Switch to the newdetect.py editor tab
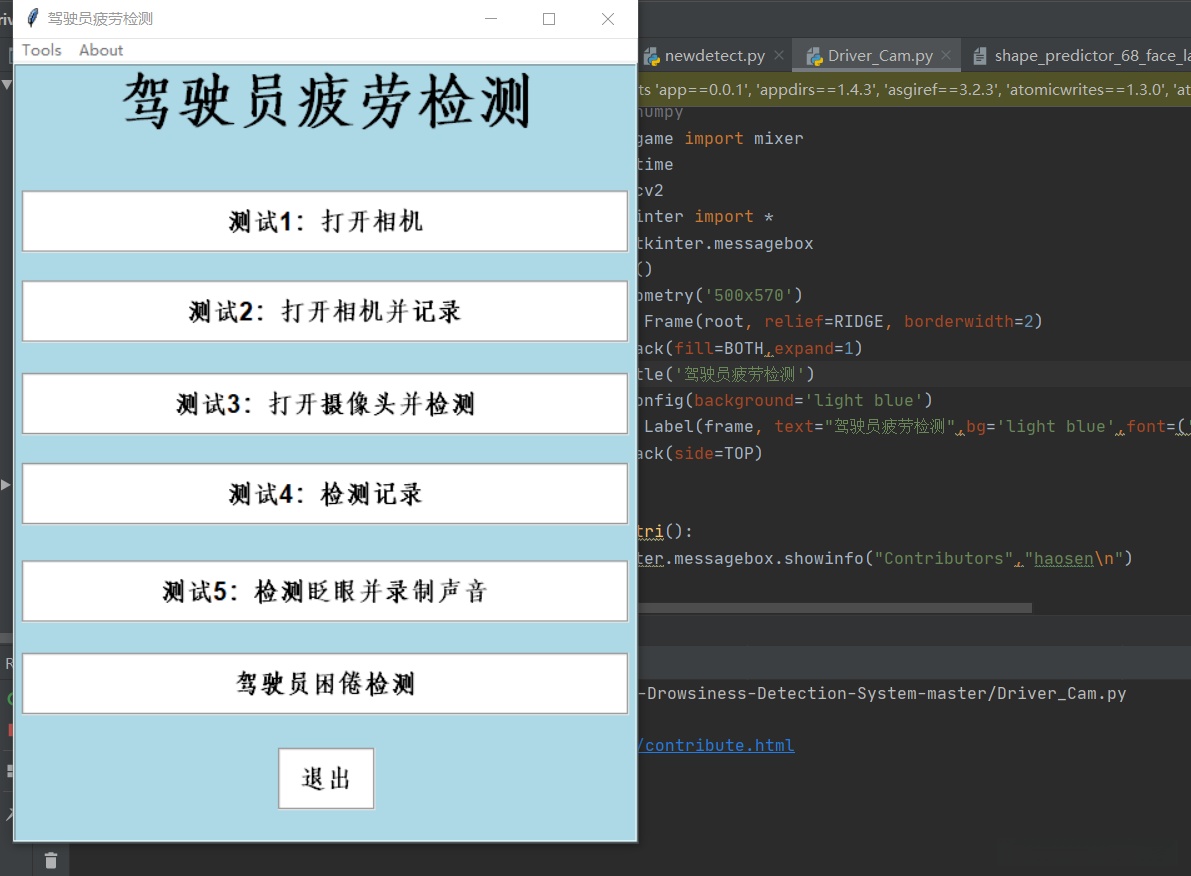 click(714, 55)
